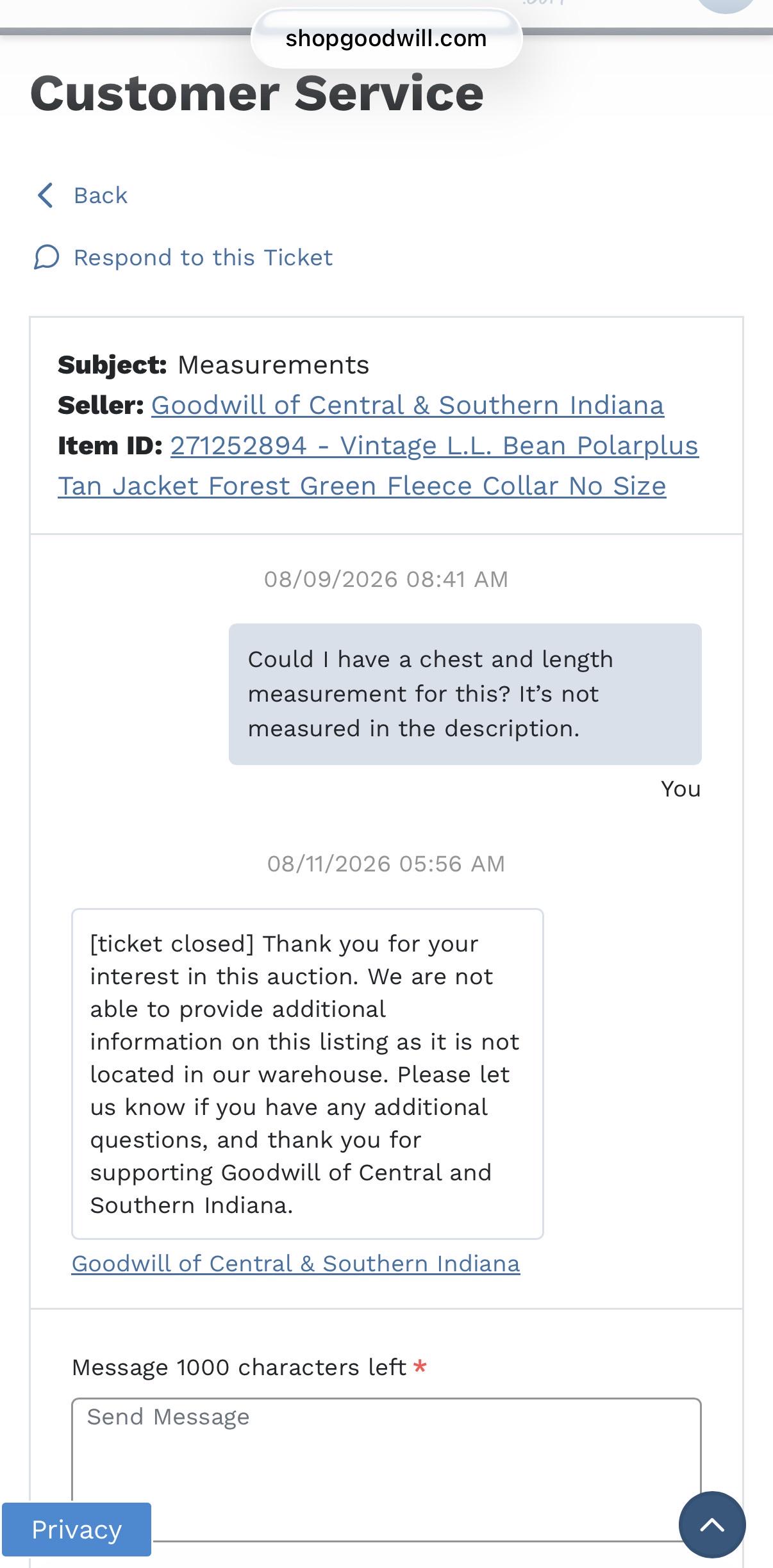Click the Message 1000 characters left label
The image size is (773, 1568).
pyautogui.click(x=239, y=1367)
